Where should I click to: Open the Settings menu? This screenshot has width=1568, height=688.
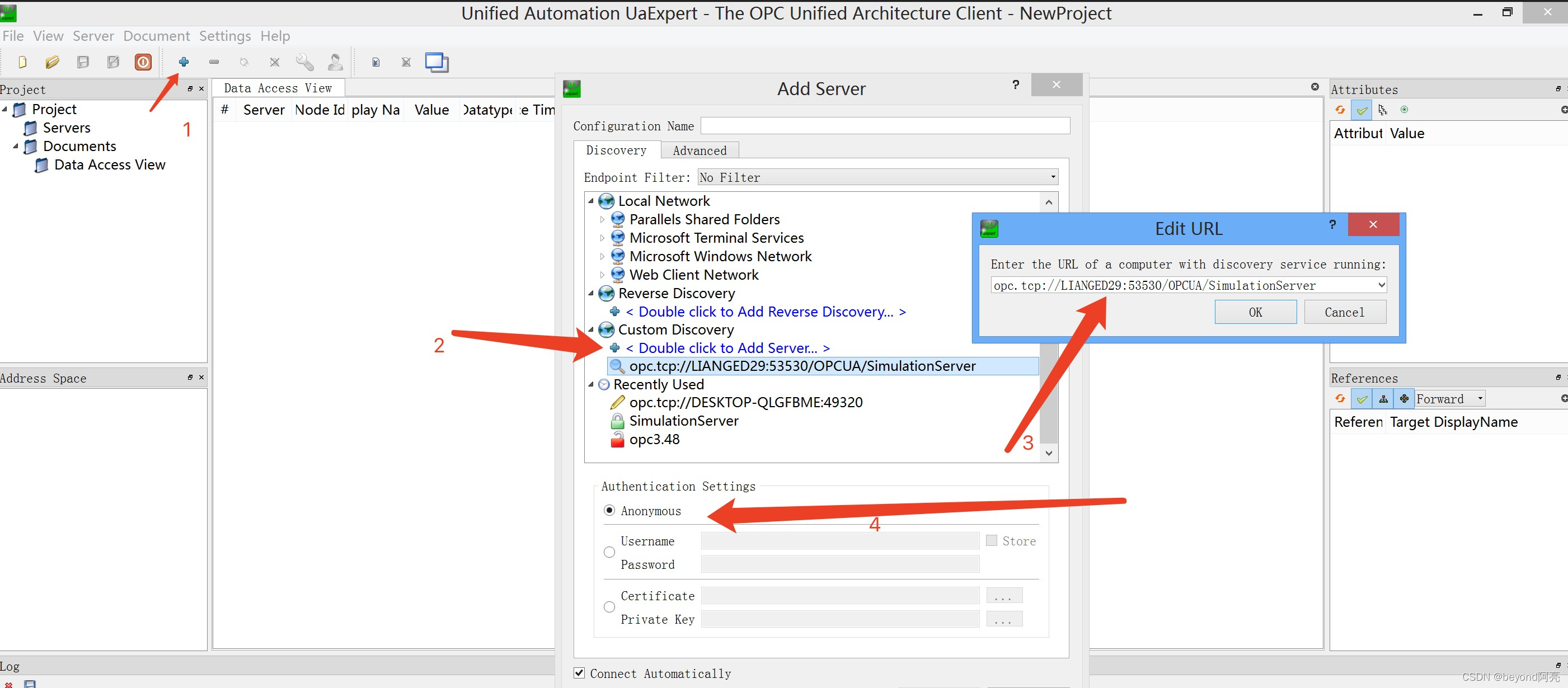[224, 36]
